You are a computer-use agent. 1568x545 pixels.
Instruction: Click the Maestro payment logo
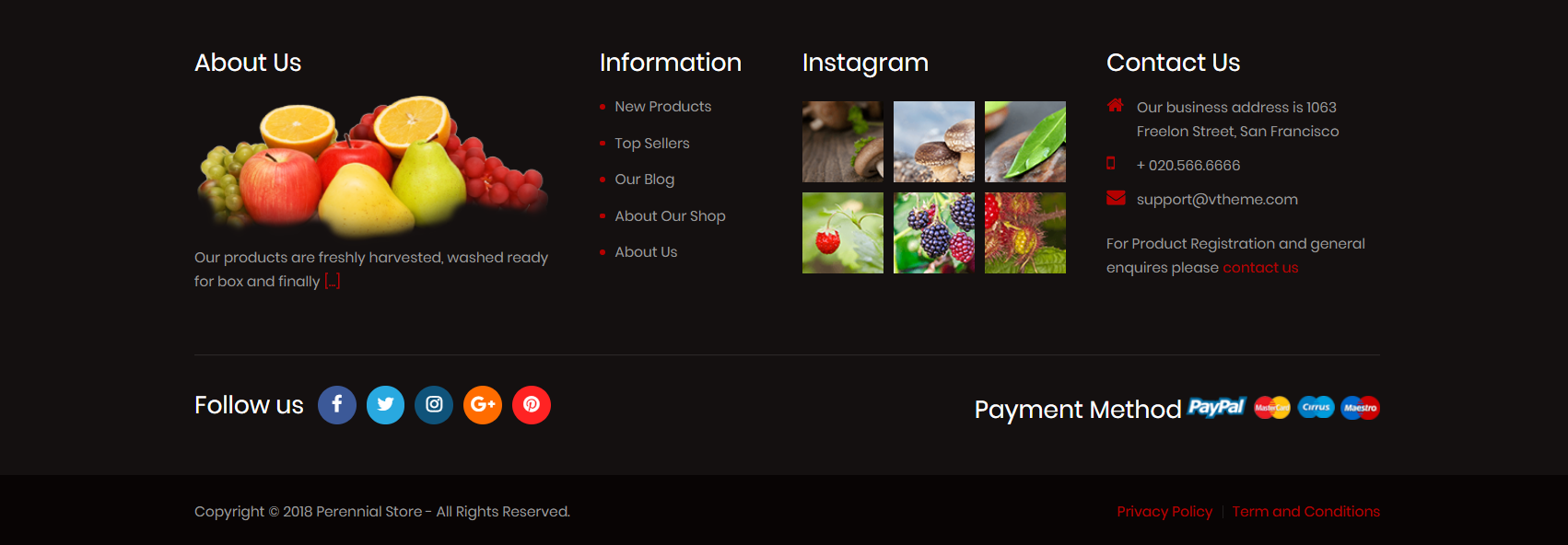click(x=1361, y=408)
